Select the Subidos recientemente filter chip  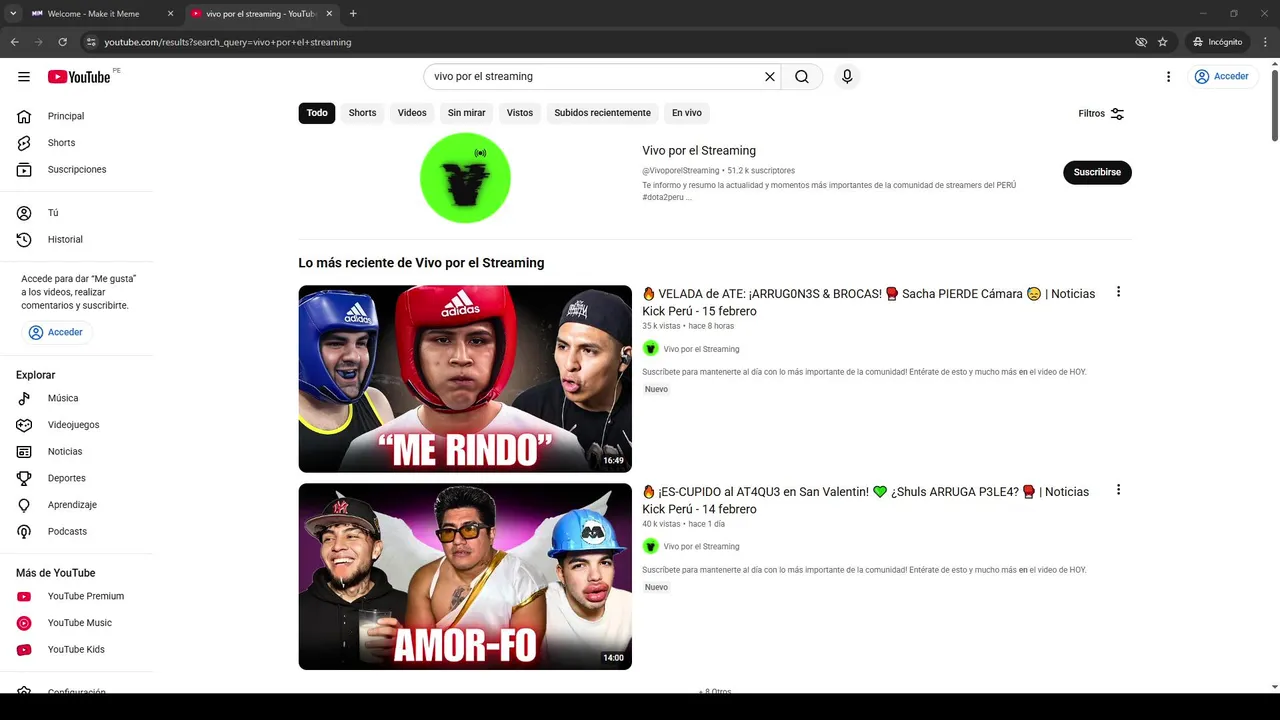coord(602,113)
